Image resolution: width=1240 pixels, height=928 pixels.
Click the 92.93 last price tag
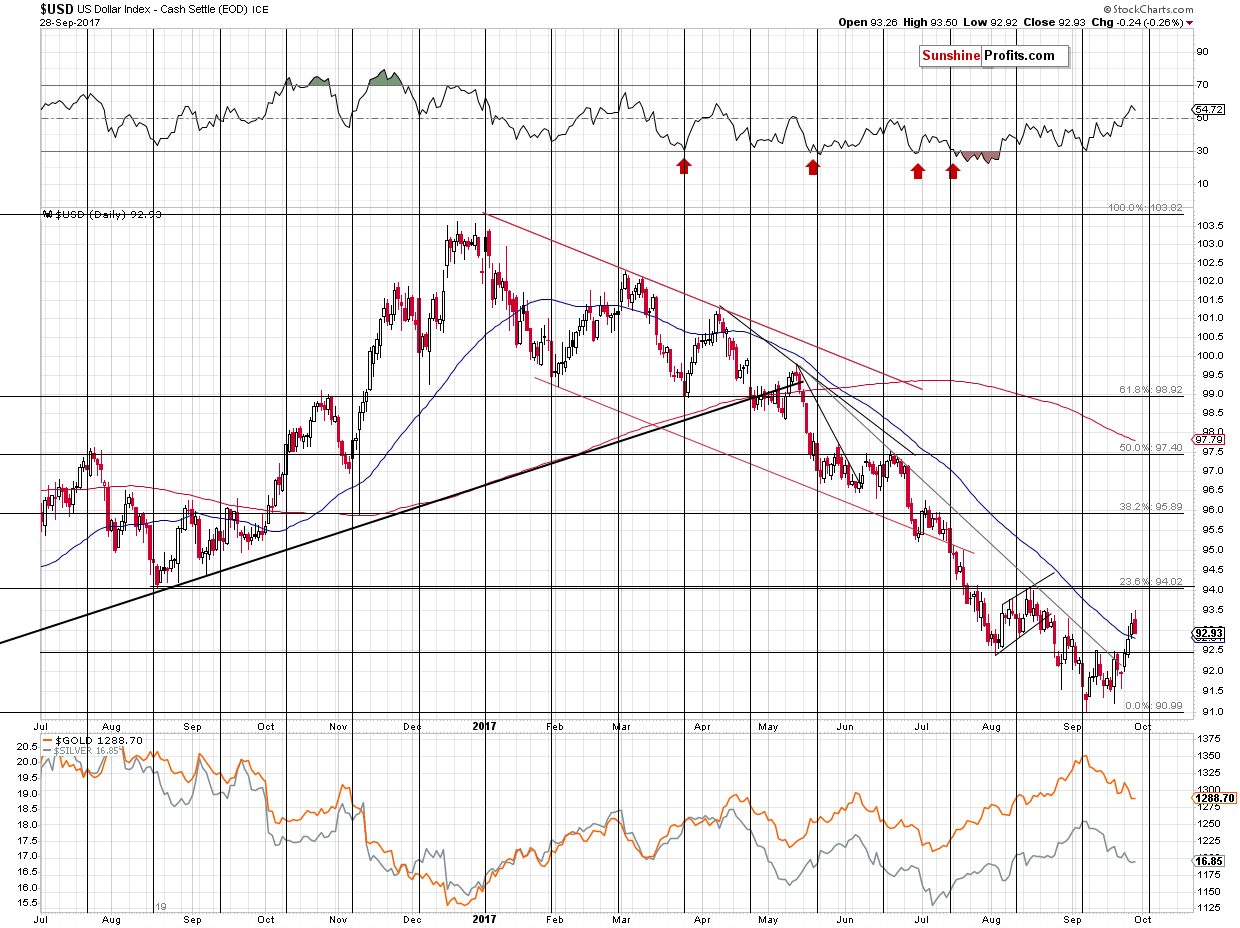tap(1208, 633)
